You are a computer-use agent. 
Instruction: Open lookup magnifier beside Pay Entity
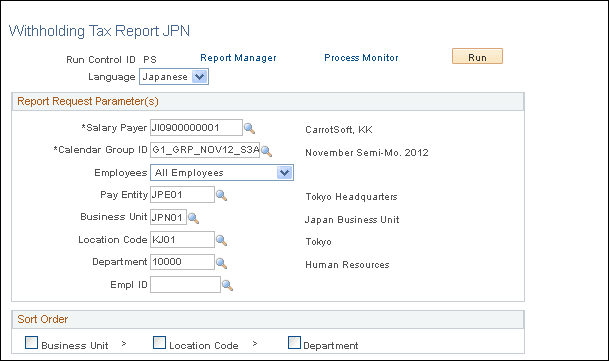tap(221, 195)
